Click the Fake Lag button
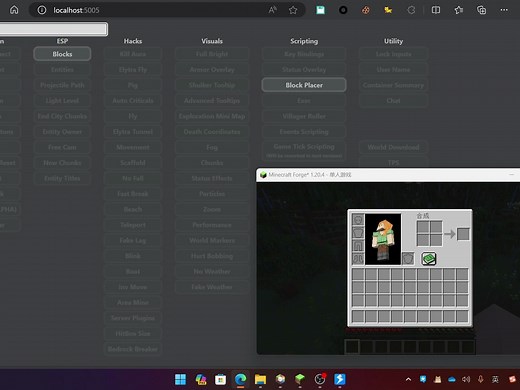 tap(133, 240)
